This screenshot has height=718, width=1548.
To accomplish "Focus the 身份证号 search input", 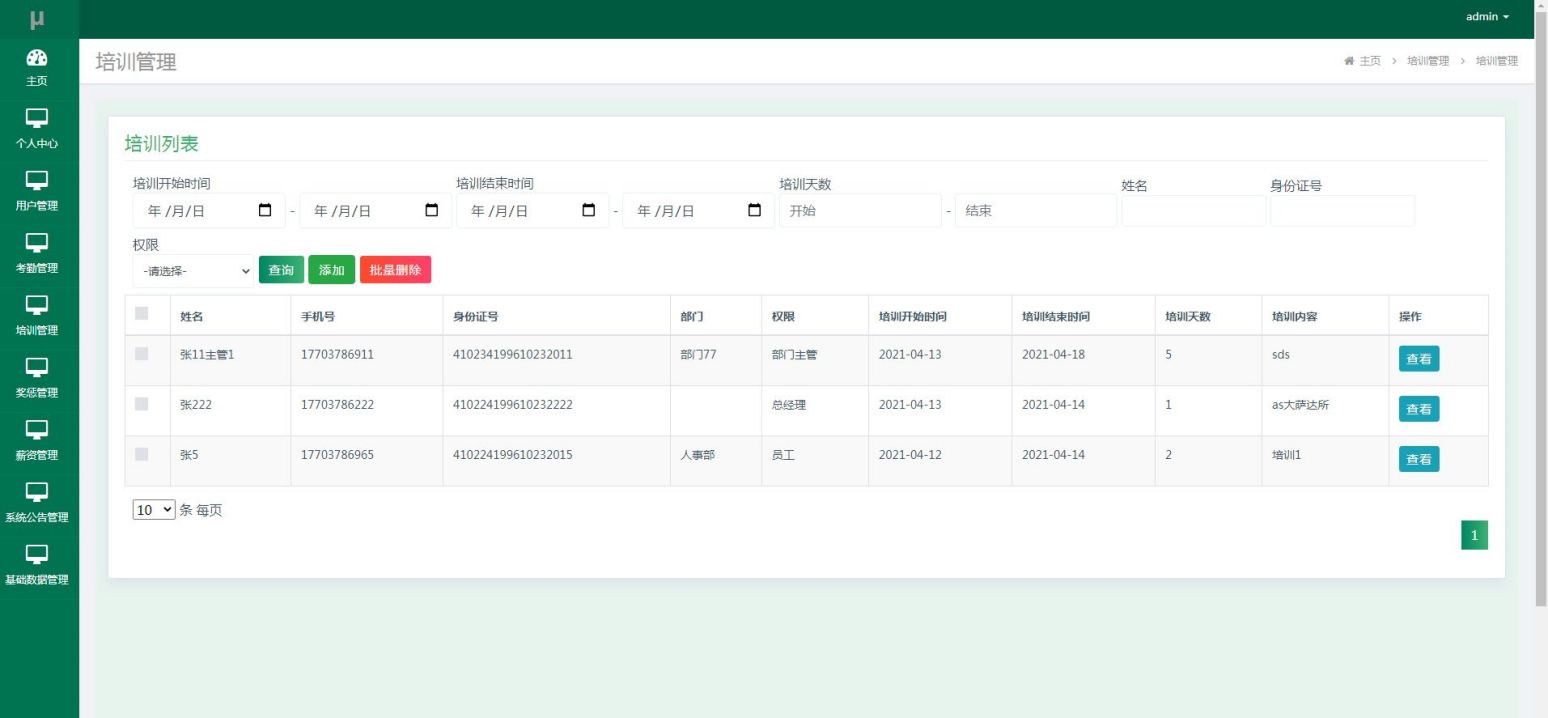I will tap(1343, 211).
